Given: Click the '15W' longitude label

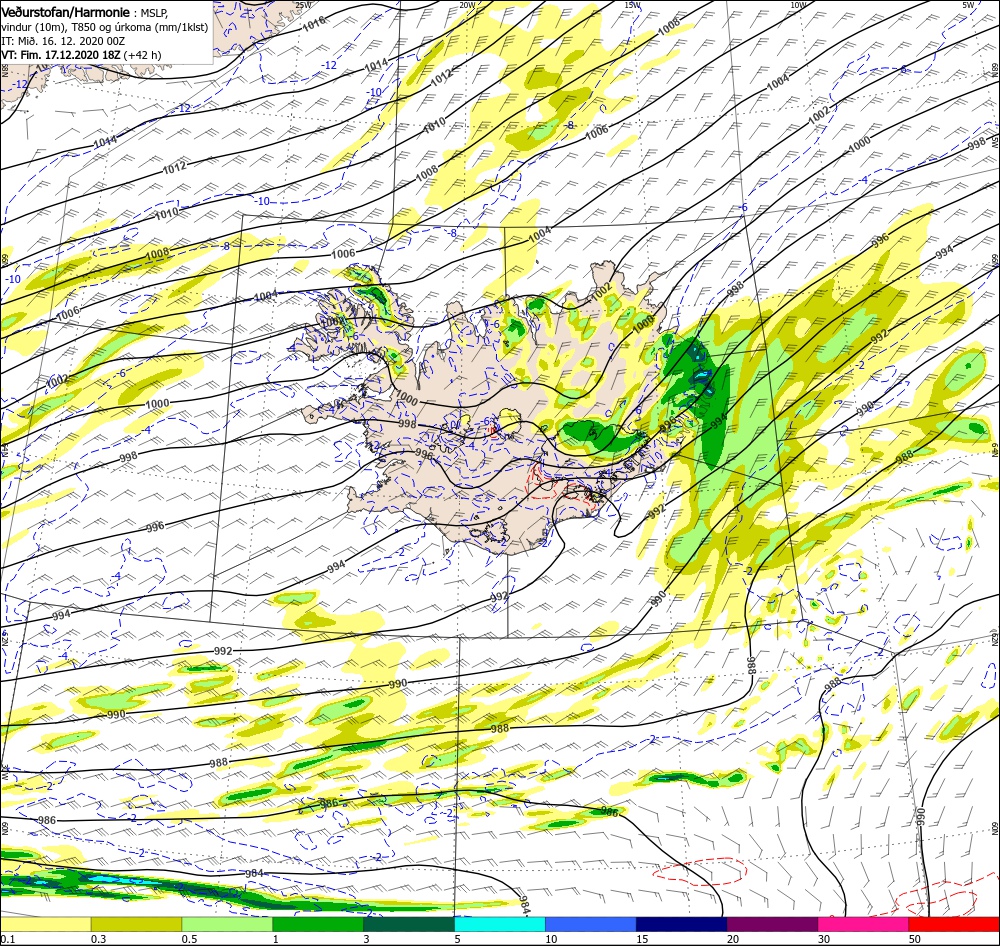Looking at the screenshot, I should coord(633,5).
